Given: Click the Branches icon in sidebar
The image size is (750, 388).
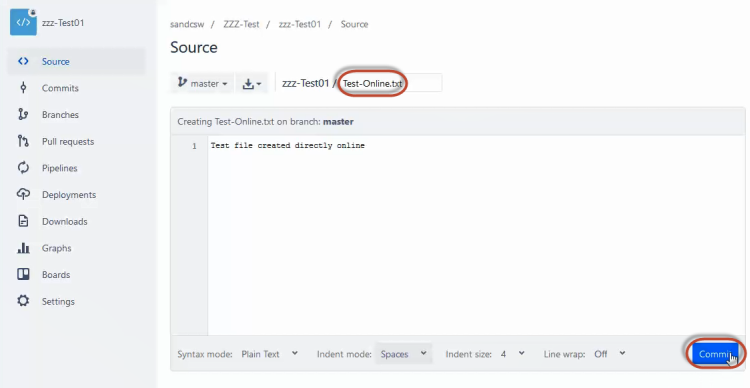Looking at the screenshot, I should (x=23, y=115).
